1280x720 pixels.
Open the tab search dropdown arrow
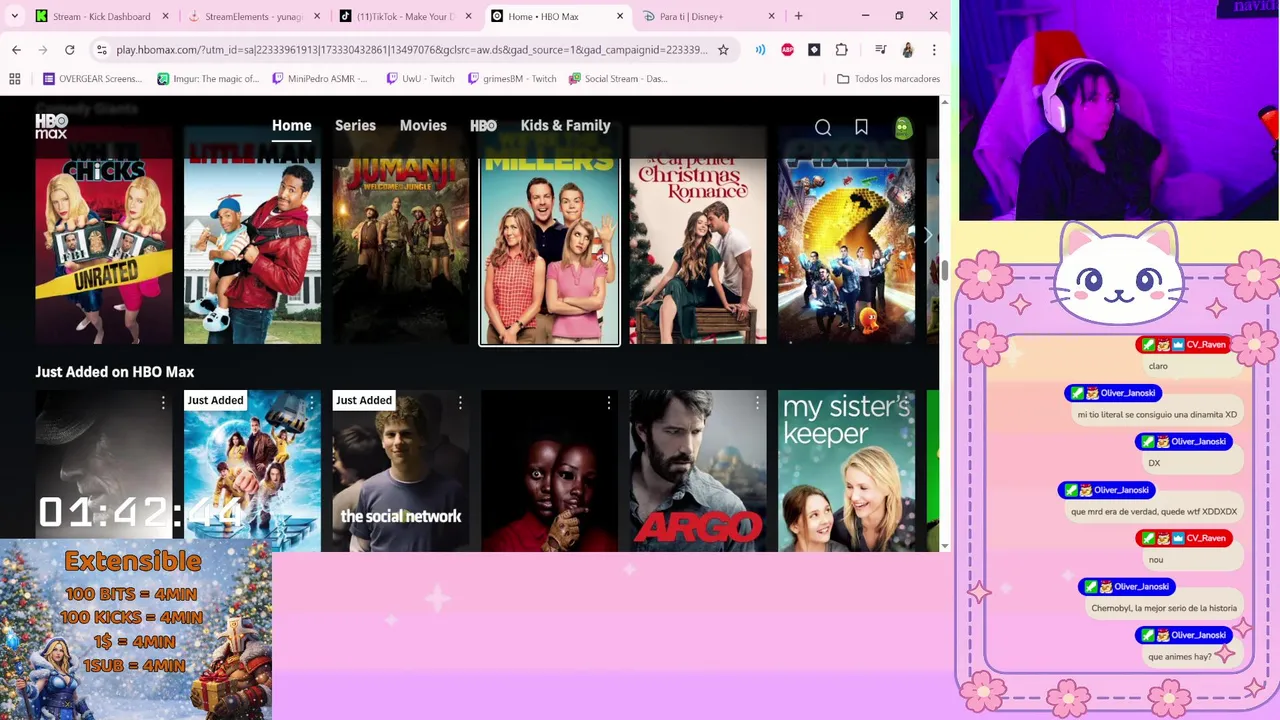[14, 16]
